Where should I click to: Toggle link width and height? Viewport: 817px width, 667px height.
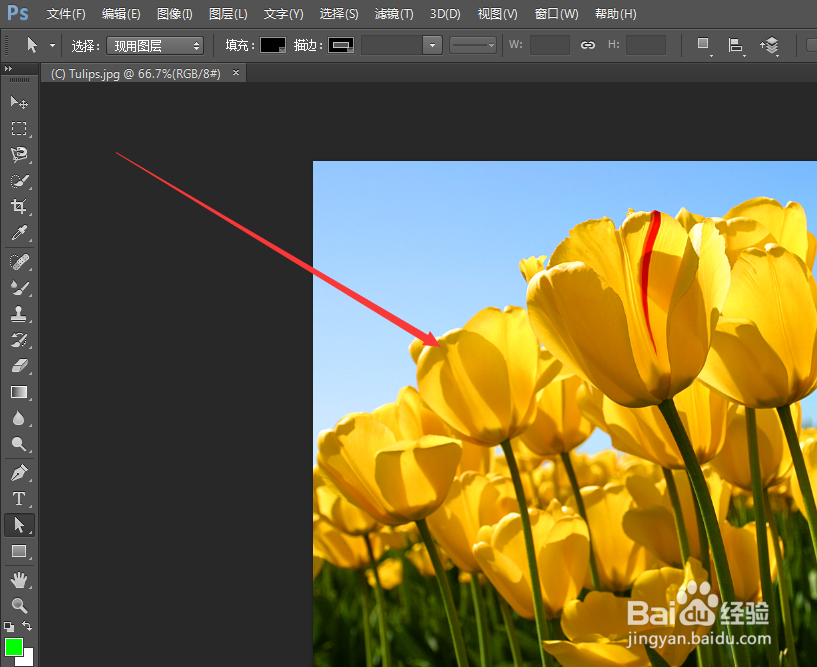coord(588,45)
